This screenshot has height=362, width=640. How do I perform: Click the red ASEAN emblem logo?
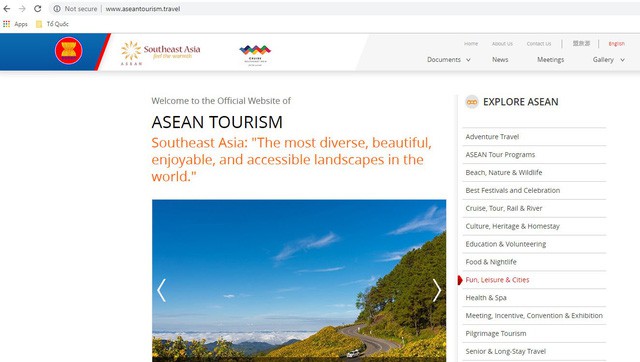pyautogui.click(x=69, y=51)
